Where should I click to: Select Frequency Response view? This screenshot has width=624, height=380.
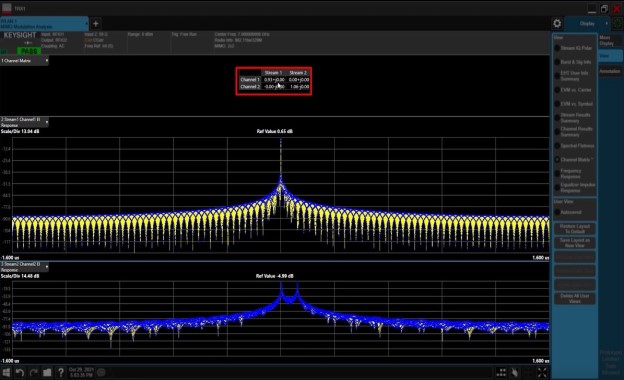coord(568,173)
